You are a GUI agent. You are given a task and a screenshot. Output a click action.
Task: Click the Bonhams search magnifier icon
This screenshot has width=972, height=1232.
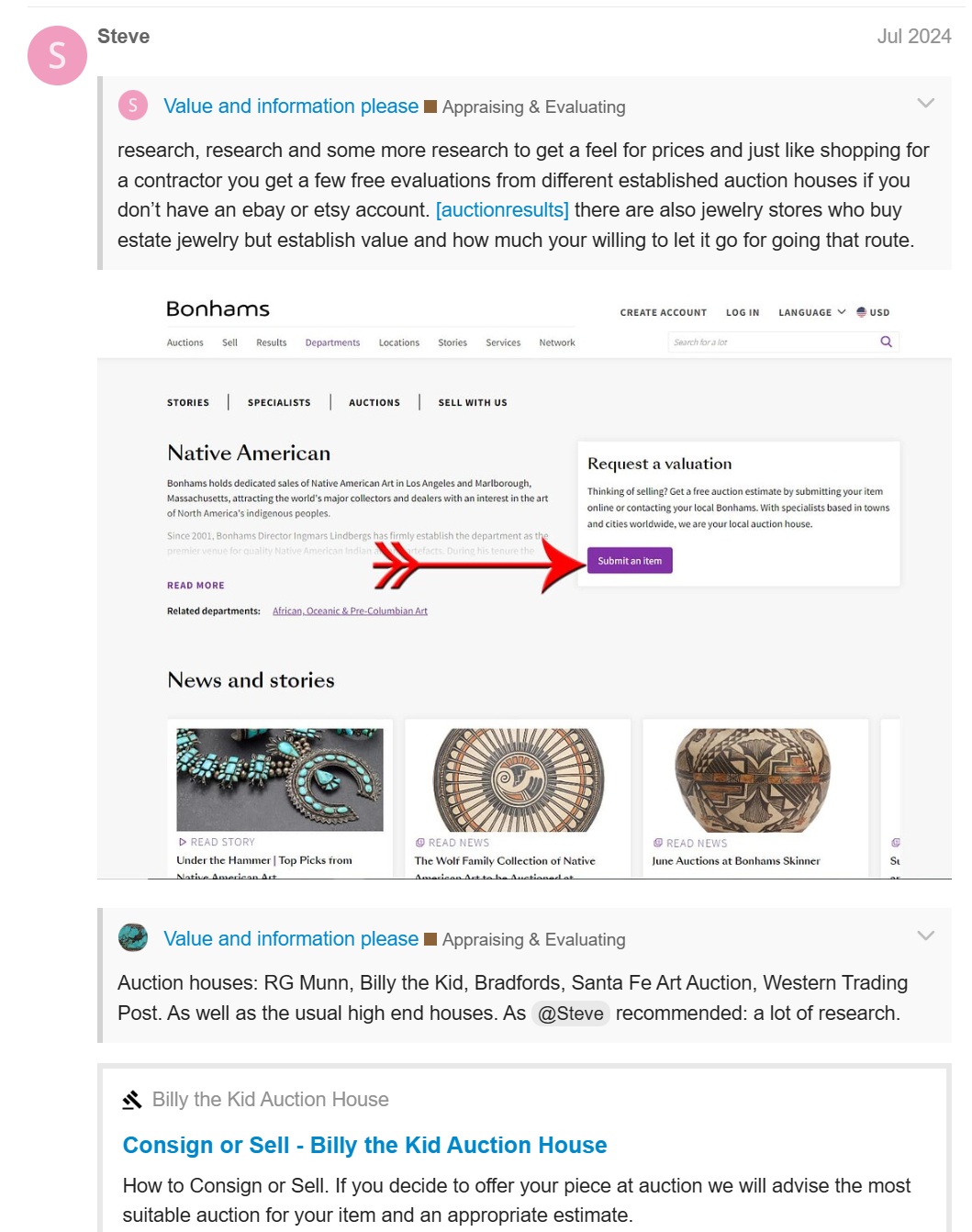(x=886, y=342)
